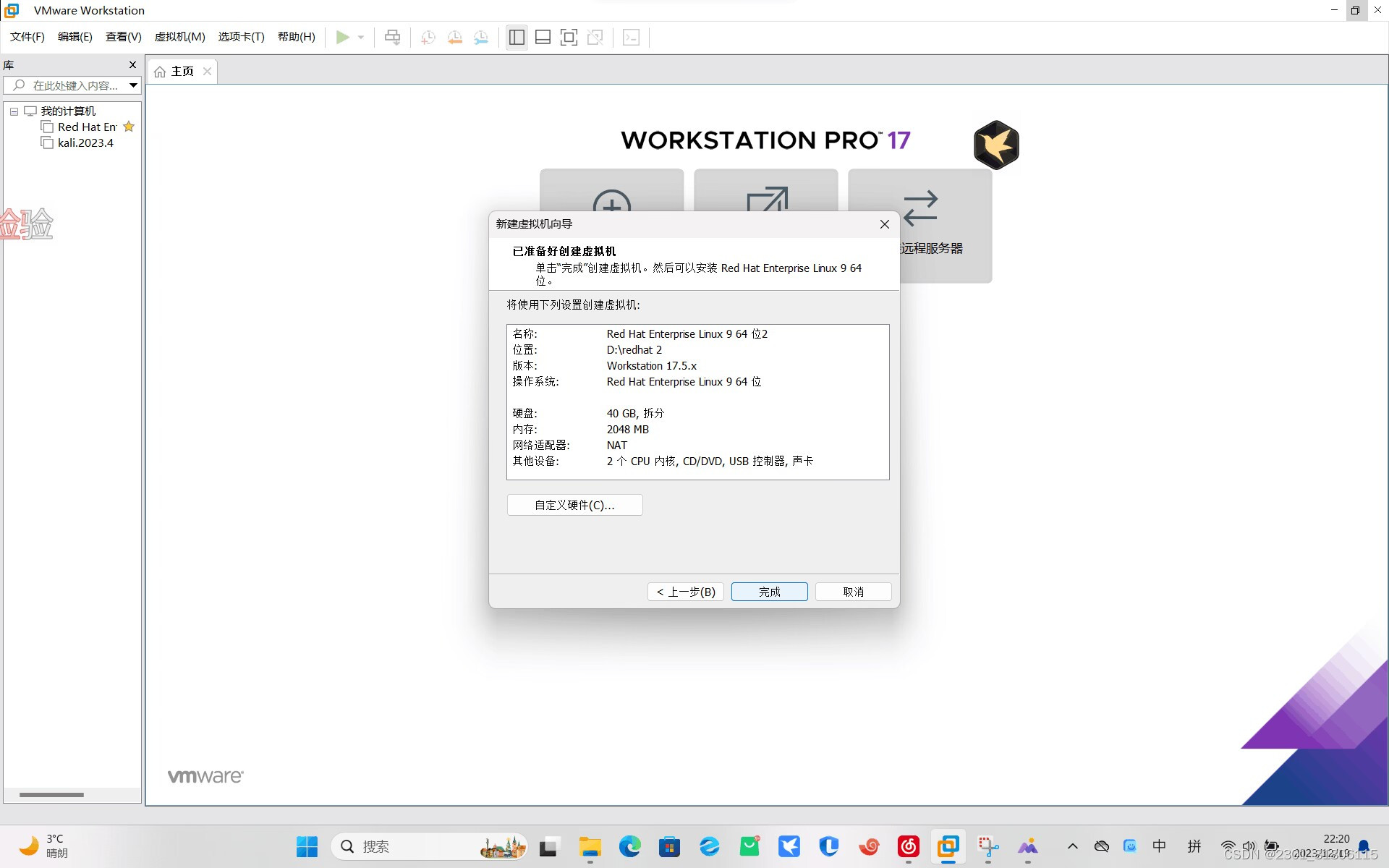Image resolution: width=1389 pixels, height=868 pixels.
Task: Click the 完成 button
Action: [769, 592]
